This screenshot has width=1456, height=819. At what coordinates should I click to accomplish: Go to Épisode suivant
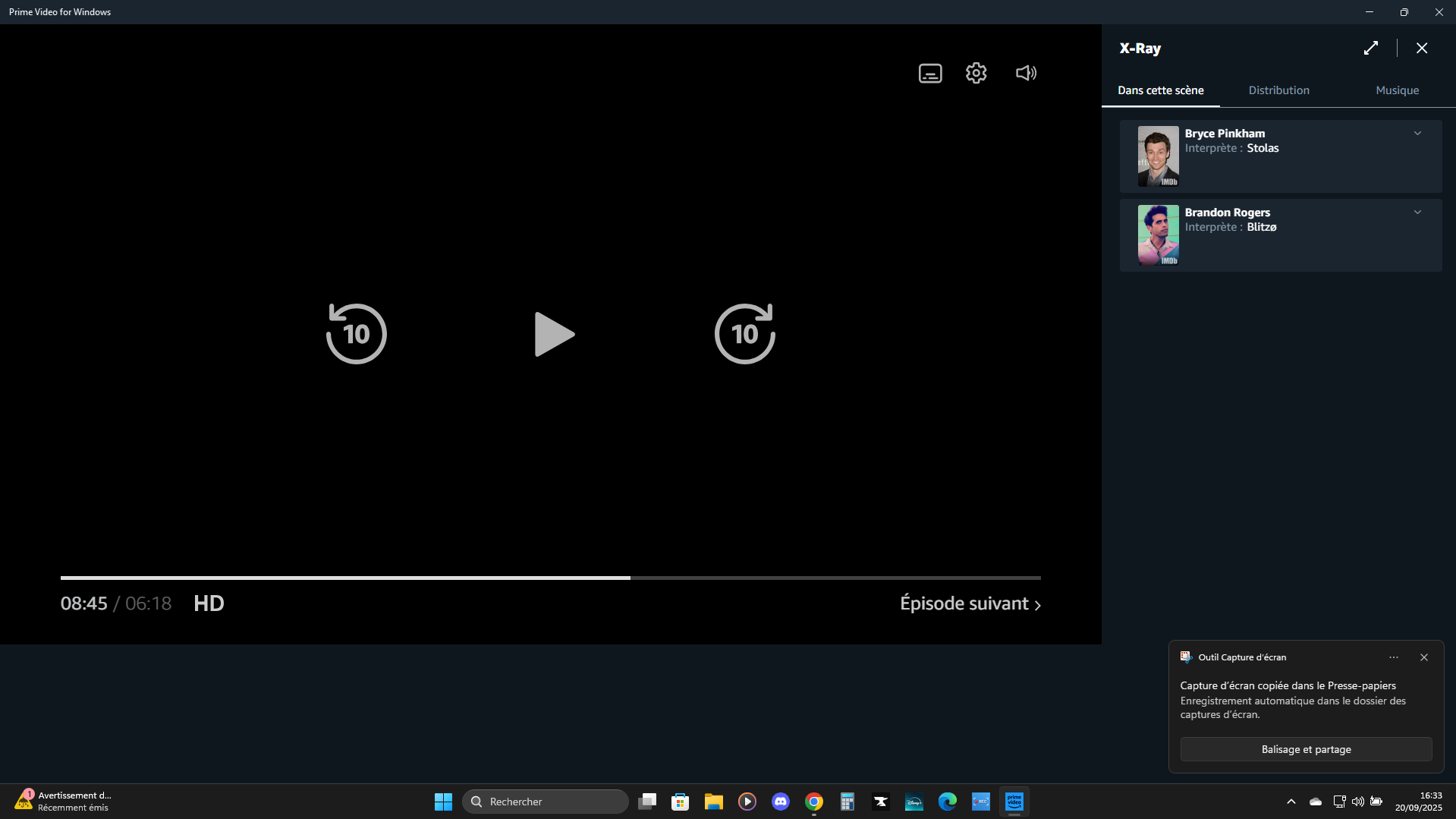[970, 603]
